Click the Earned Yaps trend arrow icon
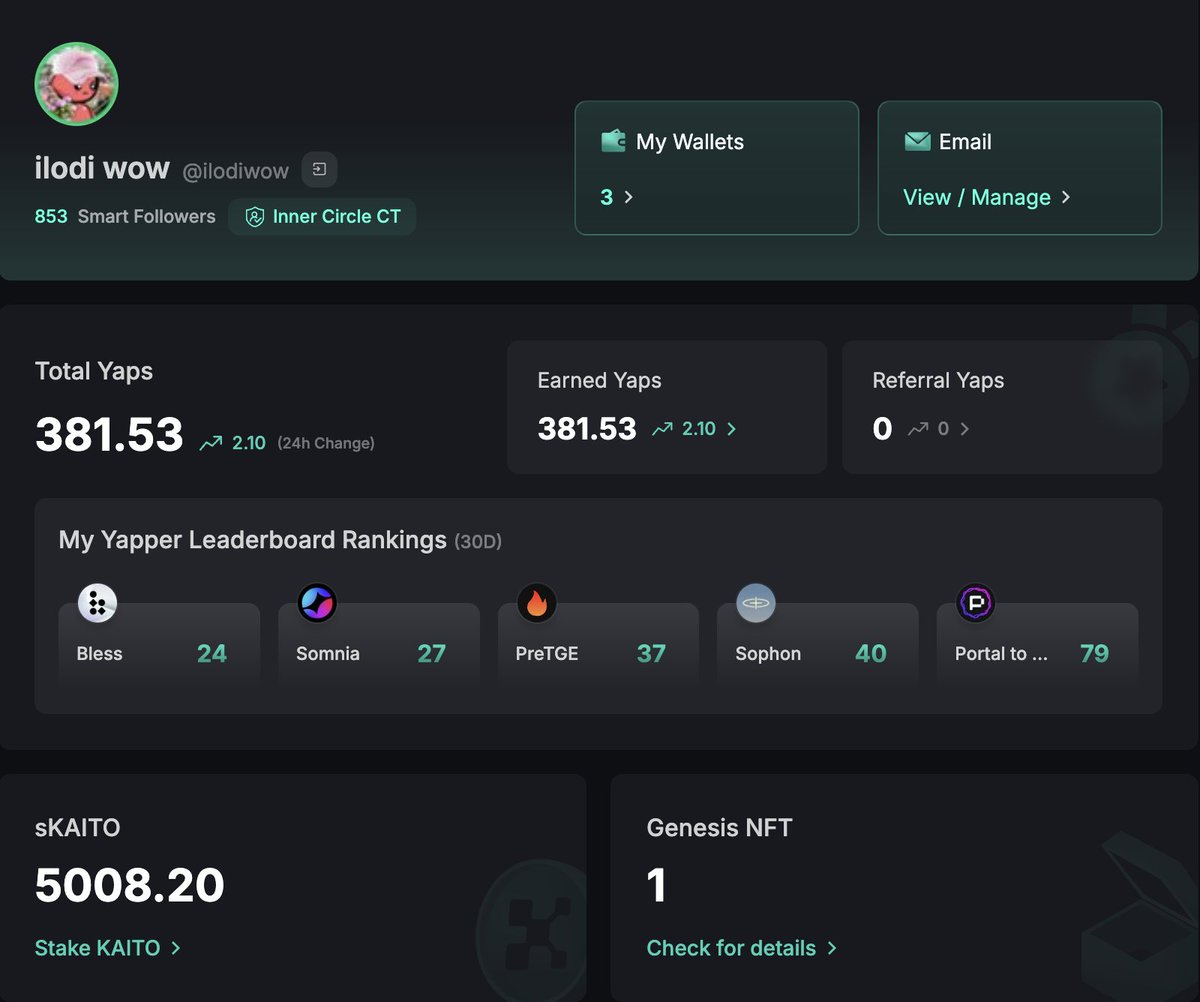This screenshot has height=1002, width=1200. [662, 429]
